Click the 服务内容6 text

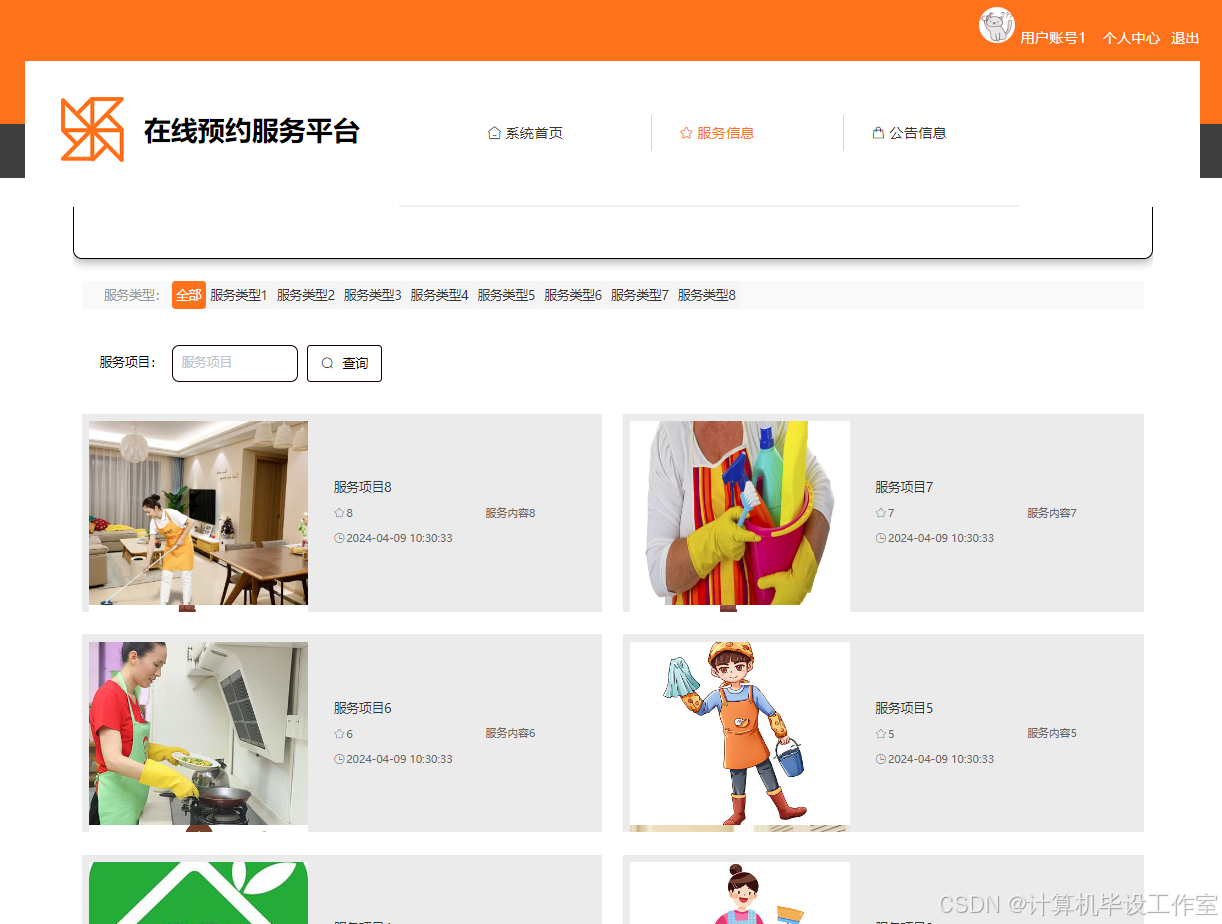pos(510,733)
